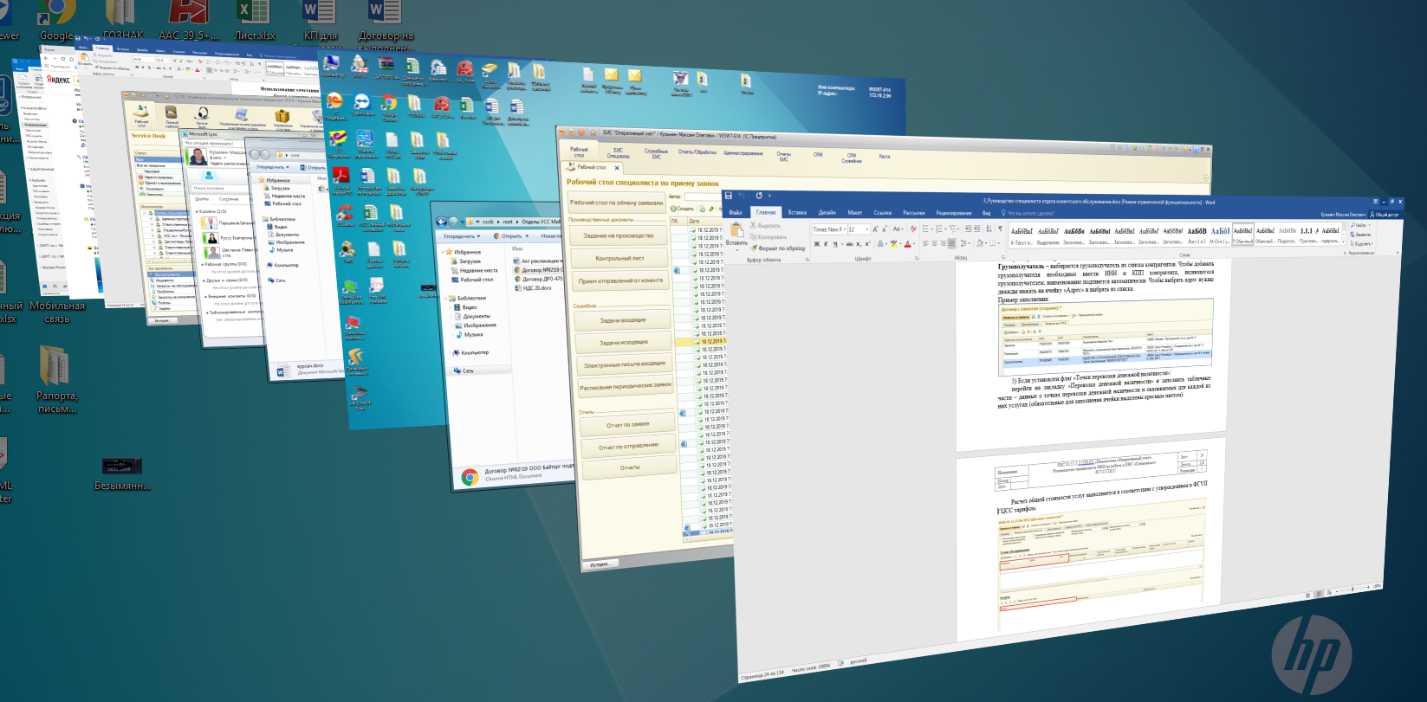
Task: Switch to the Вставка ribbon tab
Action: (x=798, y=212)
